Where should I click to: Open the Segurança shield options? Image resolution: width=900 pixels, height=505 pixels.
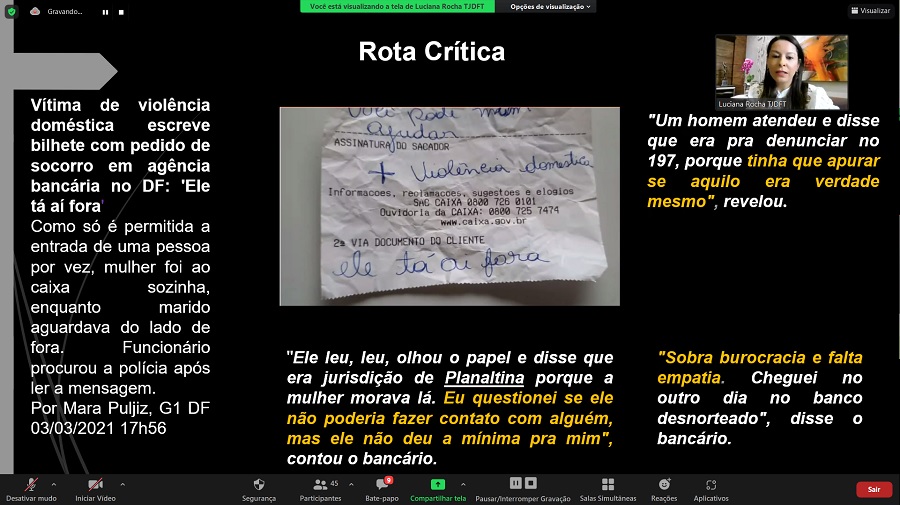click(x=259, y=484)
